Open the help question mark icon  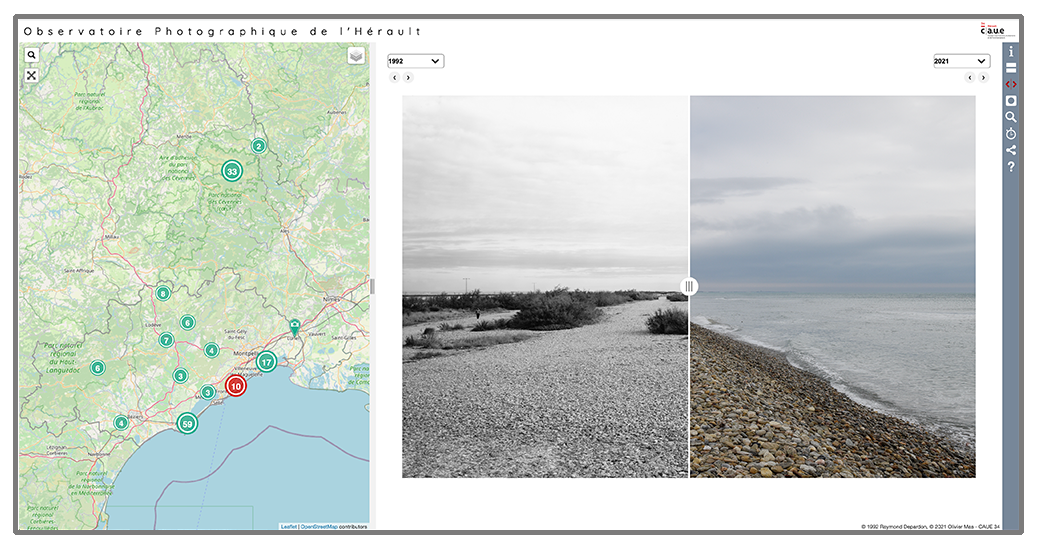pyautogui.click(x=1011, y=167)
